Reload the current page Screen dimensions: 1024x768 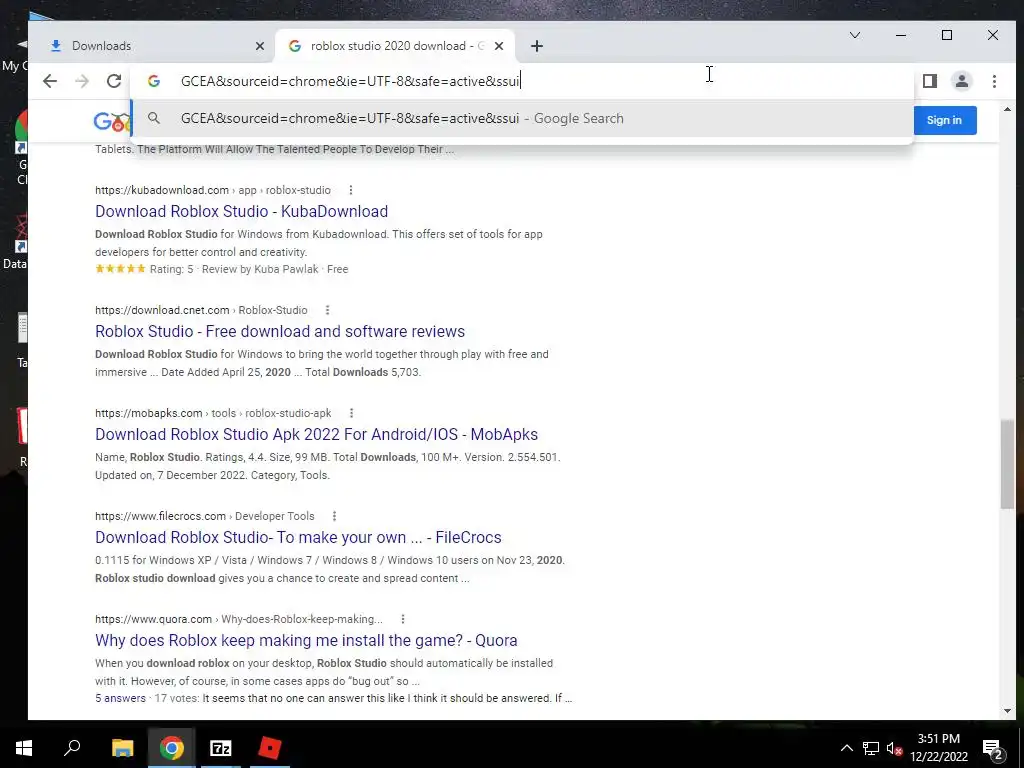(x=114, y=81)
